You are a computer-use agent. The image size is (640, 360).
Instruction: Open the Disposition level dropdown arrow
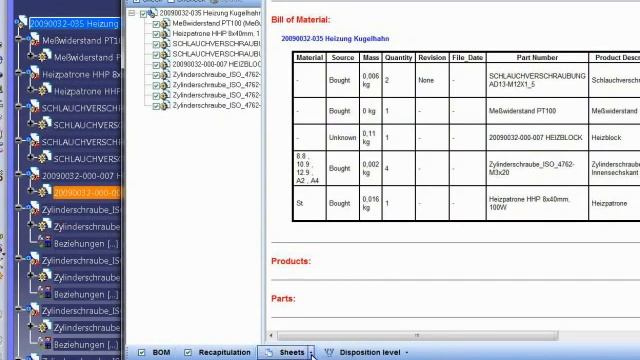(407, 353)
